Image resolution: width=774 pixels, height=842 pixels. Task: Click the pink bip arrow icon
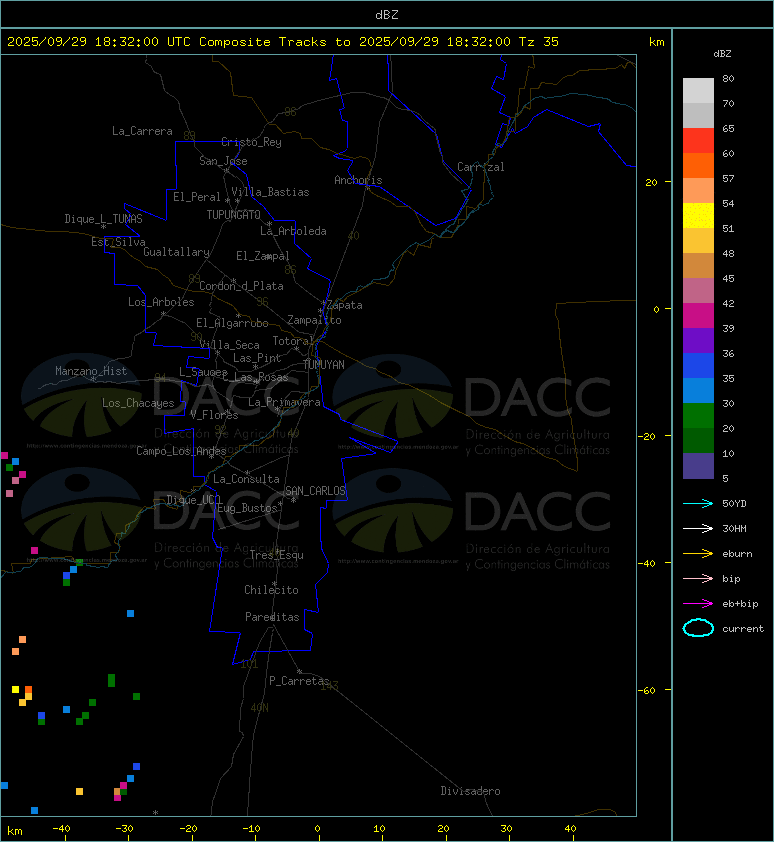coord(698,578)
